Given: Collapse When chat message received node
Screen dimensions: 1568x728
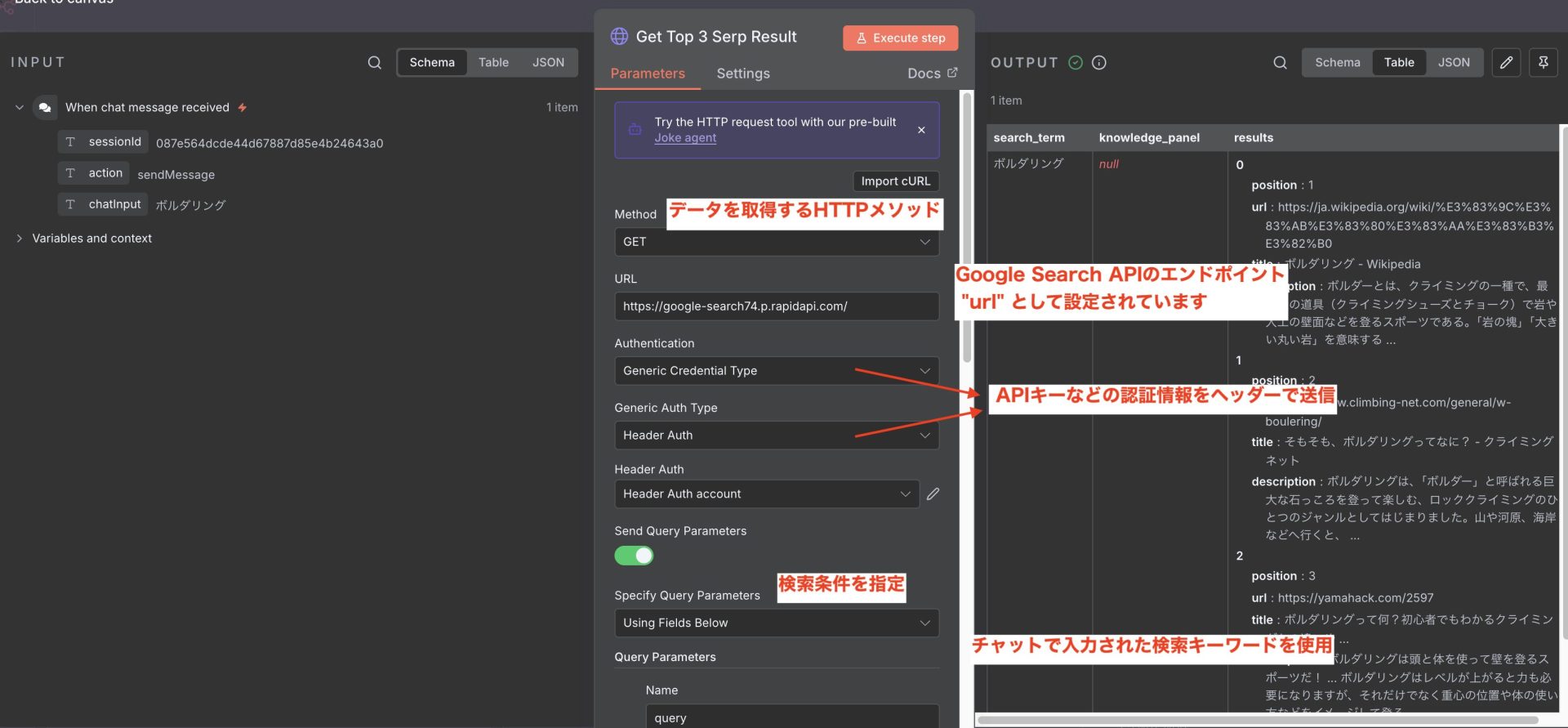Looking at the screenshot, I should click(x=20, y=108).
